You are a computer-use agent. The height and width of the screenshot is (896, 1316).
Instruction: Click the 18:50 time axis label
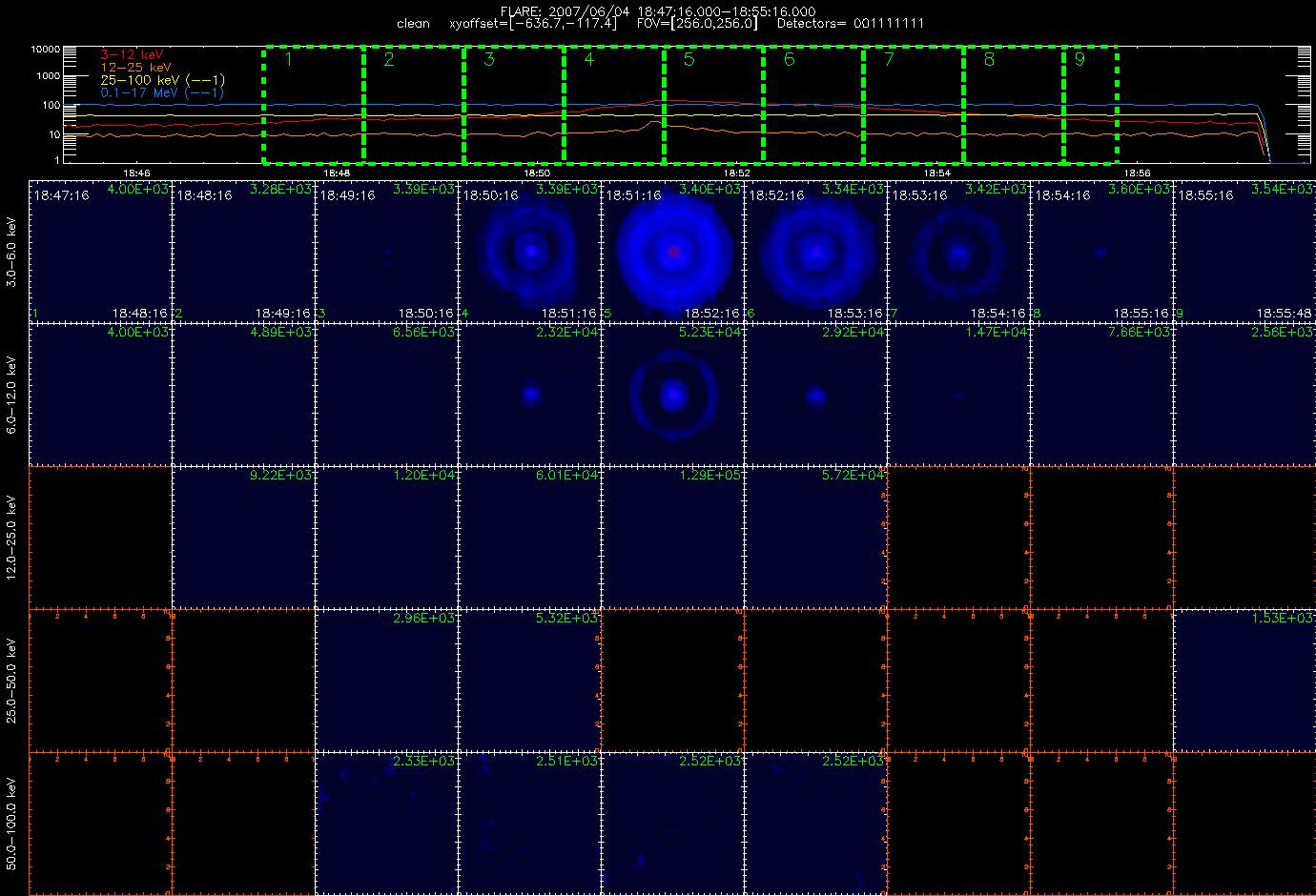537,173
